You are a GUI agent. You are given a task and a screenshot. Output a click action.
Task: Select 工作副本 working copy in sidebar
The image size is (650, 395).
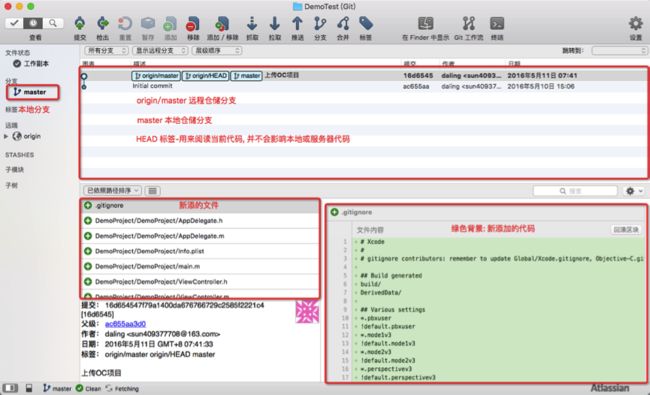31,63
